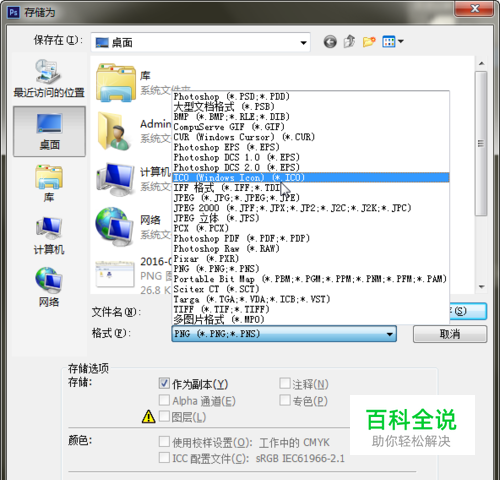
Task: Select the Admin user folder icon
Action: 115,131
